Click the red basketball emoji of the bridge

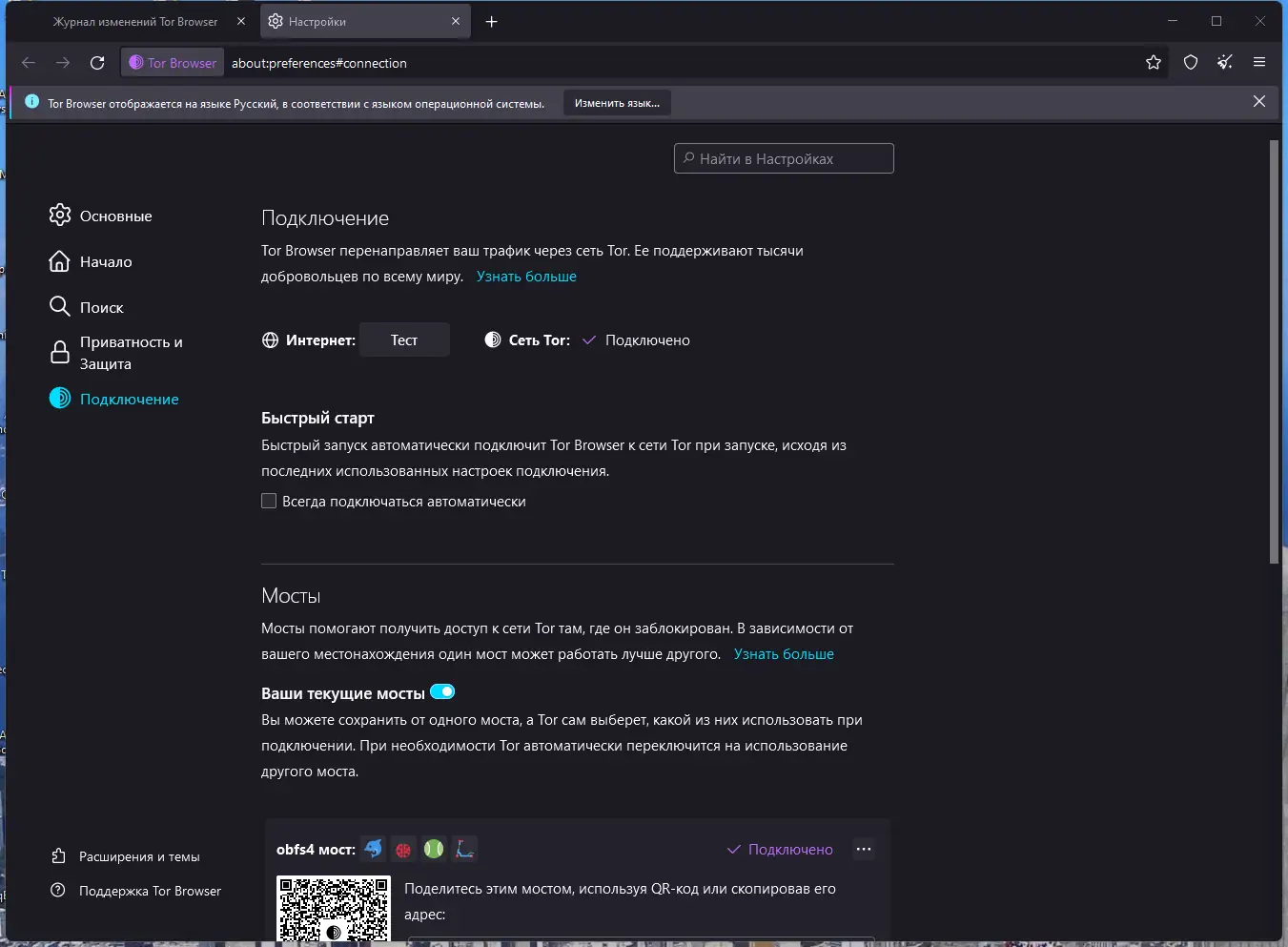click(403, 849)
